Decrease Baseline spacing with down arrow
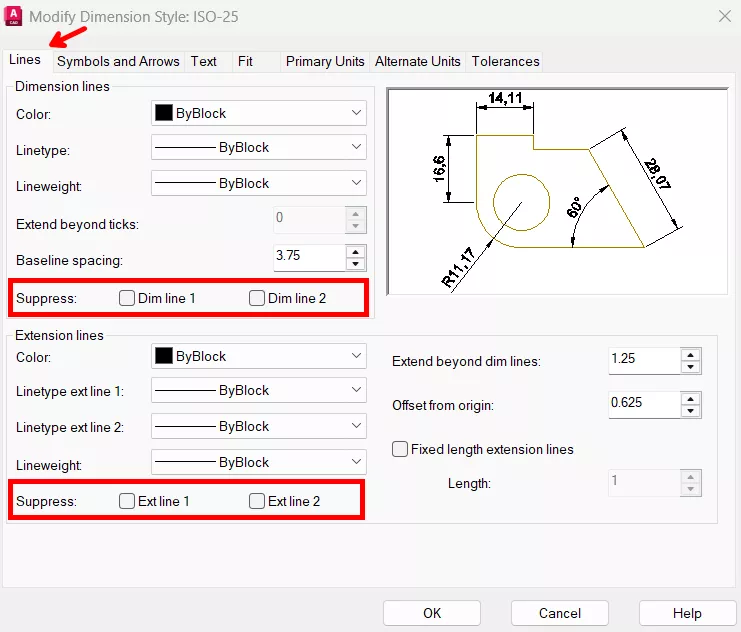741x632 pixels. tap(356, 264)
